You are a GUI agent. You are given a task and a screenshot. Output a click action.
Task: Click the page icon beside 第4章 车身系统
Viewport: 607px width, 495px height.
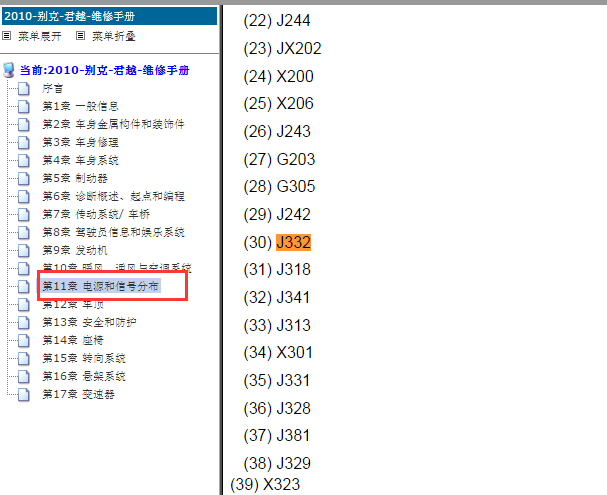point(24,161)
